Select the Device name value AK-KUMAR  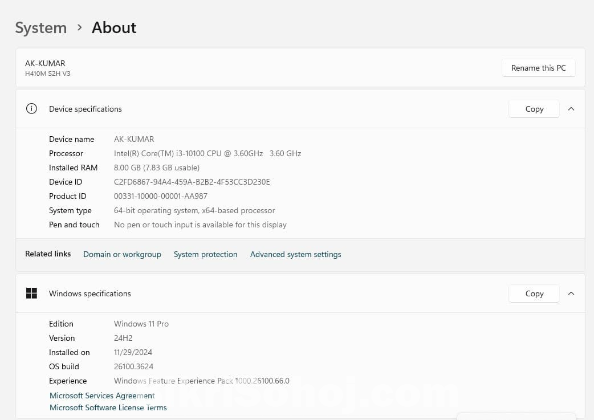(134, 139)
